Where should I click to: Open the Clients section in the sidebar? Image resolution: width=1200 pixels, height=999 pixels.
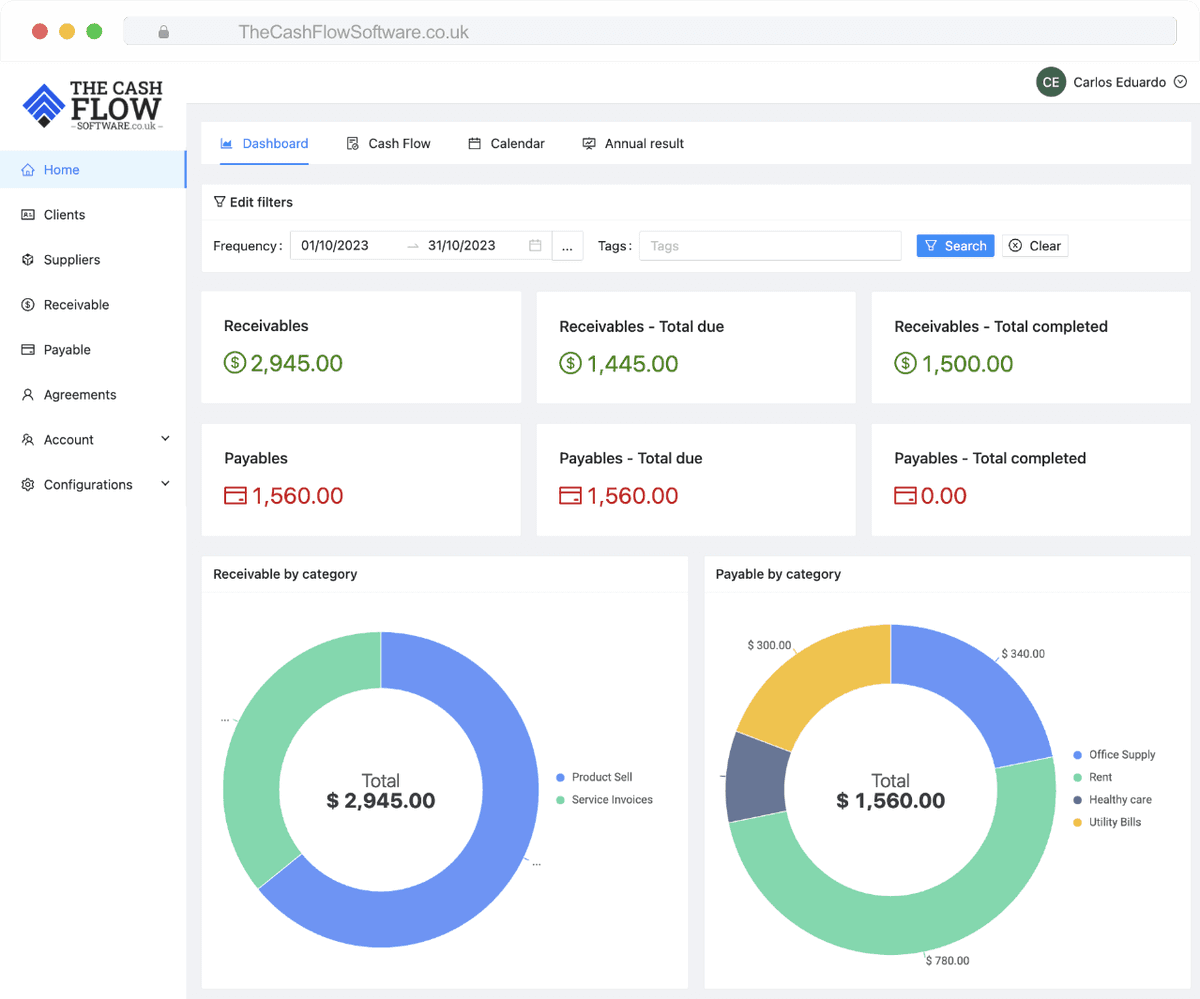tap(66, 214)
